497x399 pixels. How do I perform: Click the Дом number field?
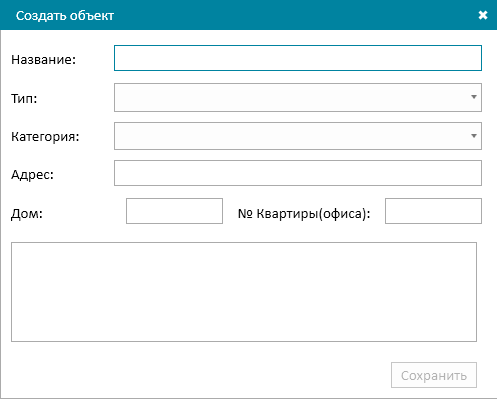point(174,211)
